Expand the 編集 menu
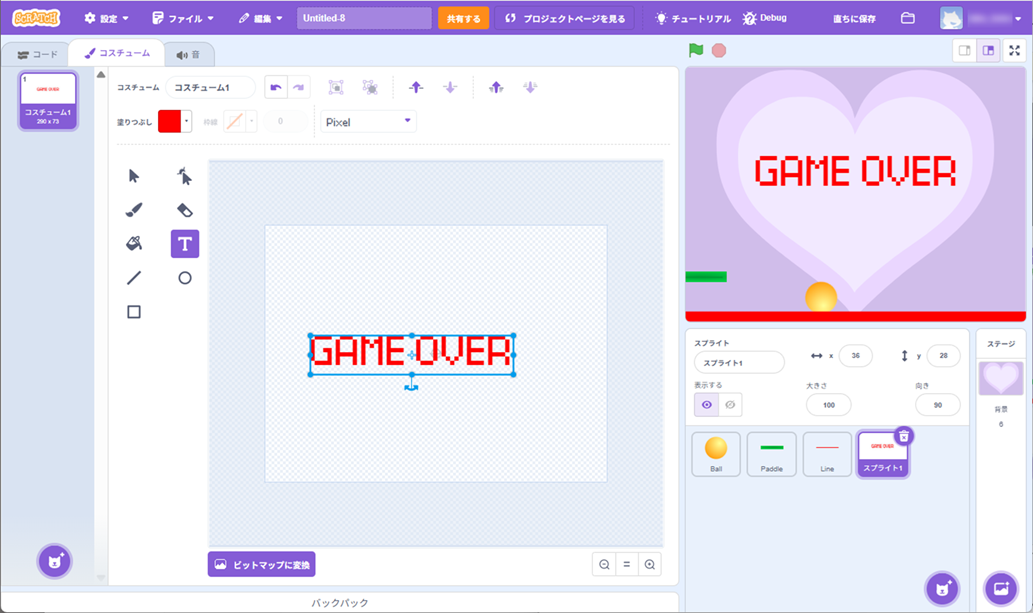Viewport: 1033px width, 613px height. pos(260,18)
